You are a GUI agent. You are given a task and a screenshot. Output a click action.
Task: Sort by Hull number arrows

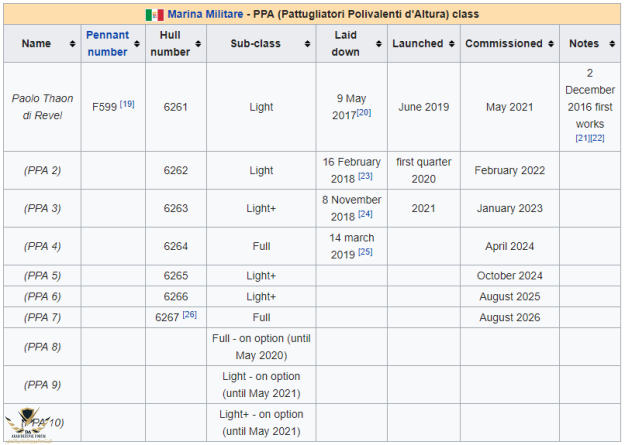(198, 43)
